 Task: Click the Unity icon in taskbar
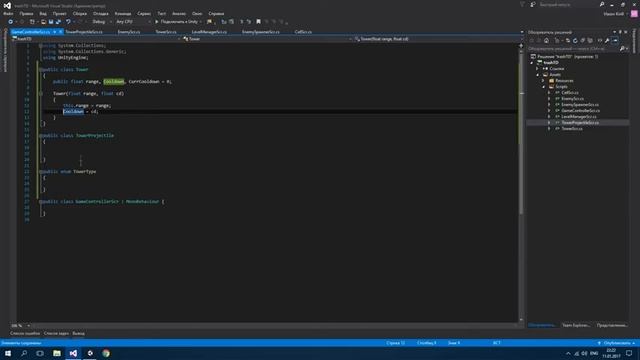pos(90,353)
